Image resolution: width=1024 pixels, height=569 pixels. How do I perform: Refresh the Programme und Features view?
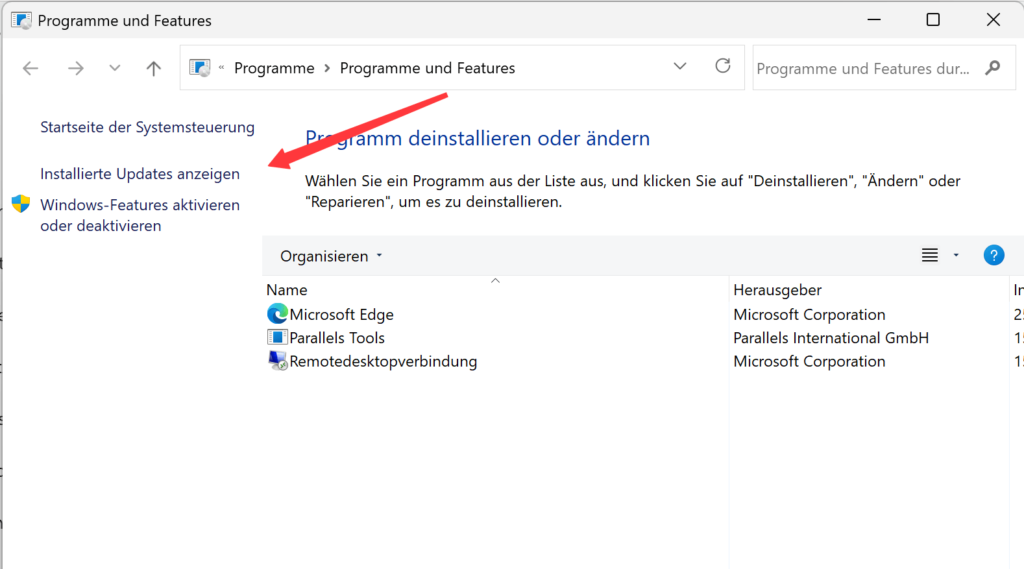(722, 66)
